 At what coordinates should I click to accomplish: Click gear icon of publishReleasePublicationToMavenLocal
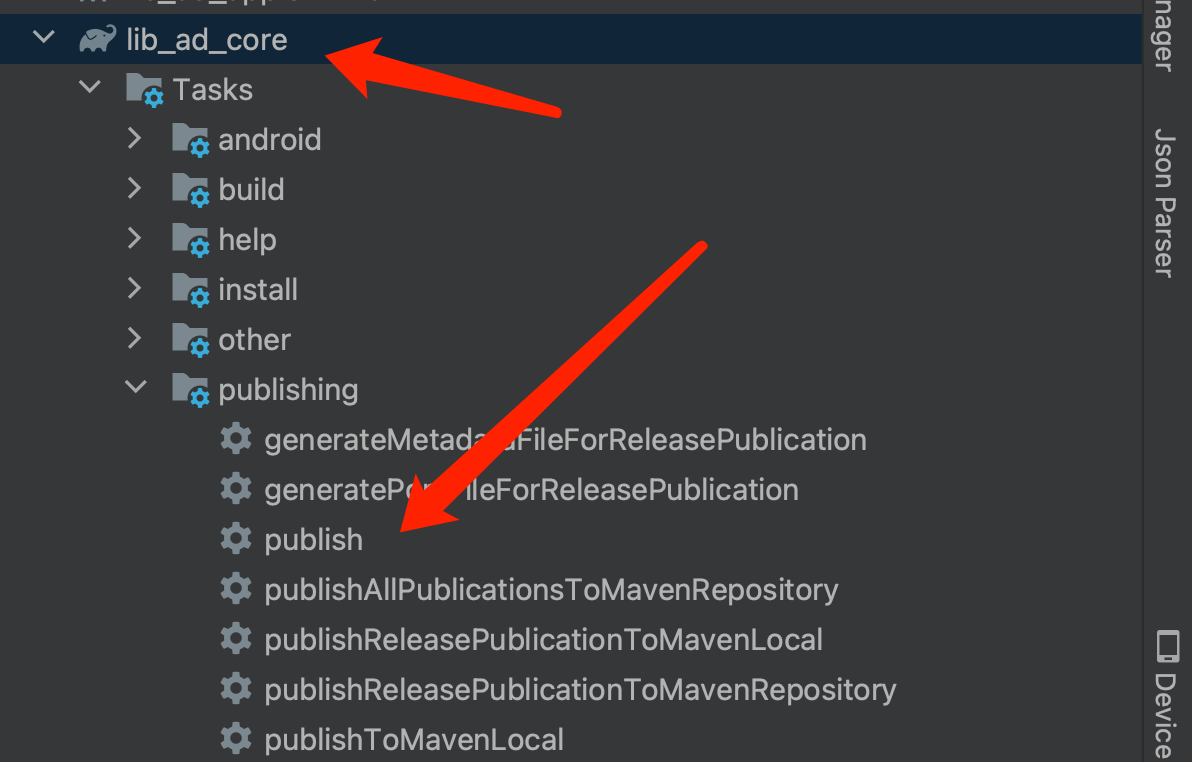coord(236,639)
